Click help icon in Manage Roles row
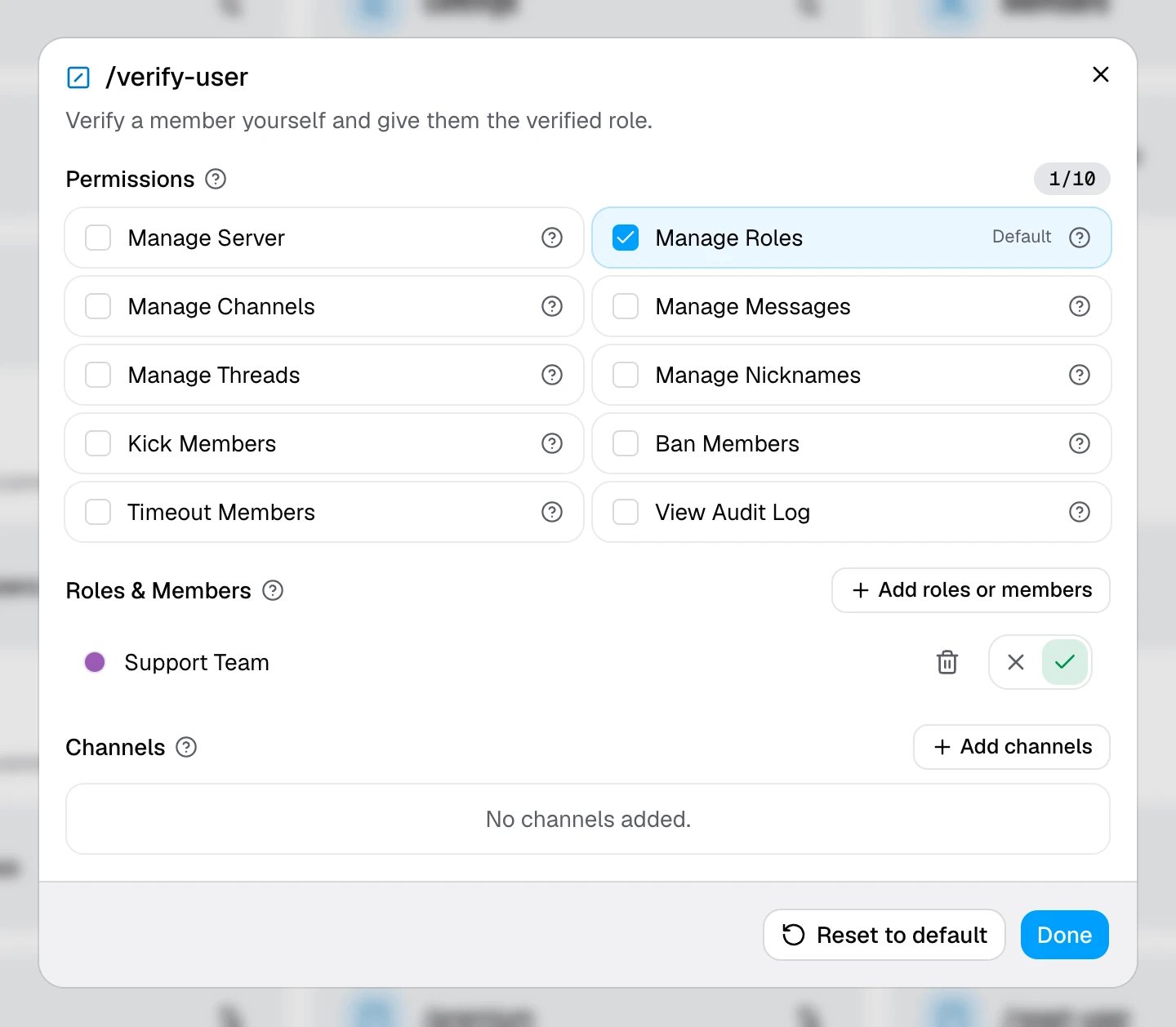Image resolution: width=1176 pixels, height=1027 pixels. [x=1080, y=238]
